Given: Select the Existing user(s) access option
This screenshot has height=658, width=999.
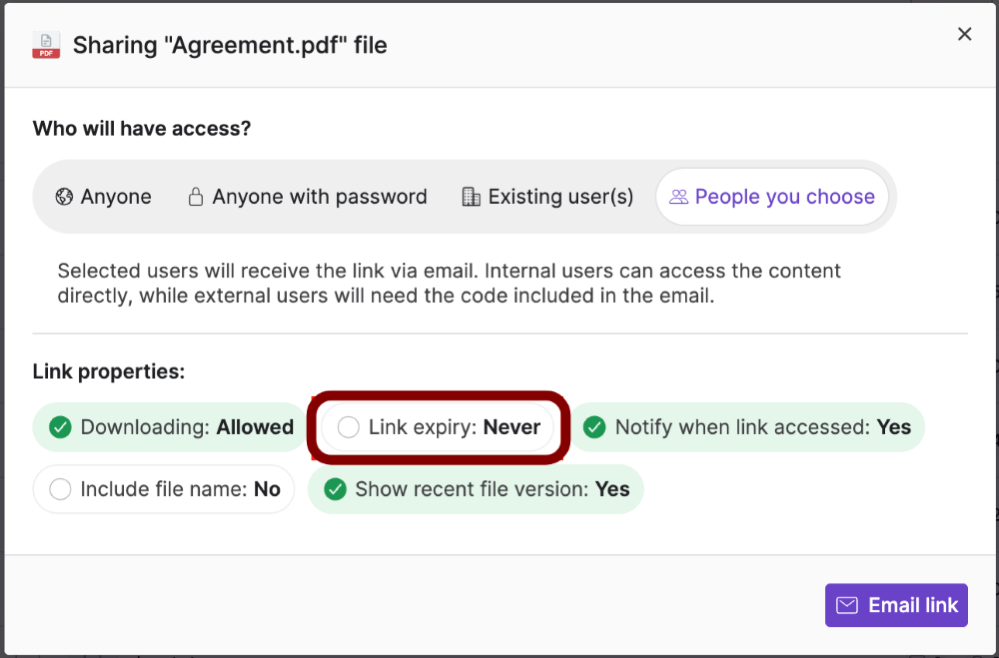Looking at the screenshot, I should tap(547, 197).
